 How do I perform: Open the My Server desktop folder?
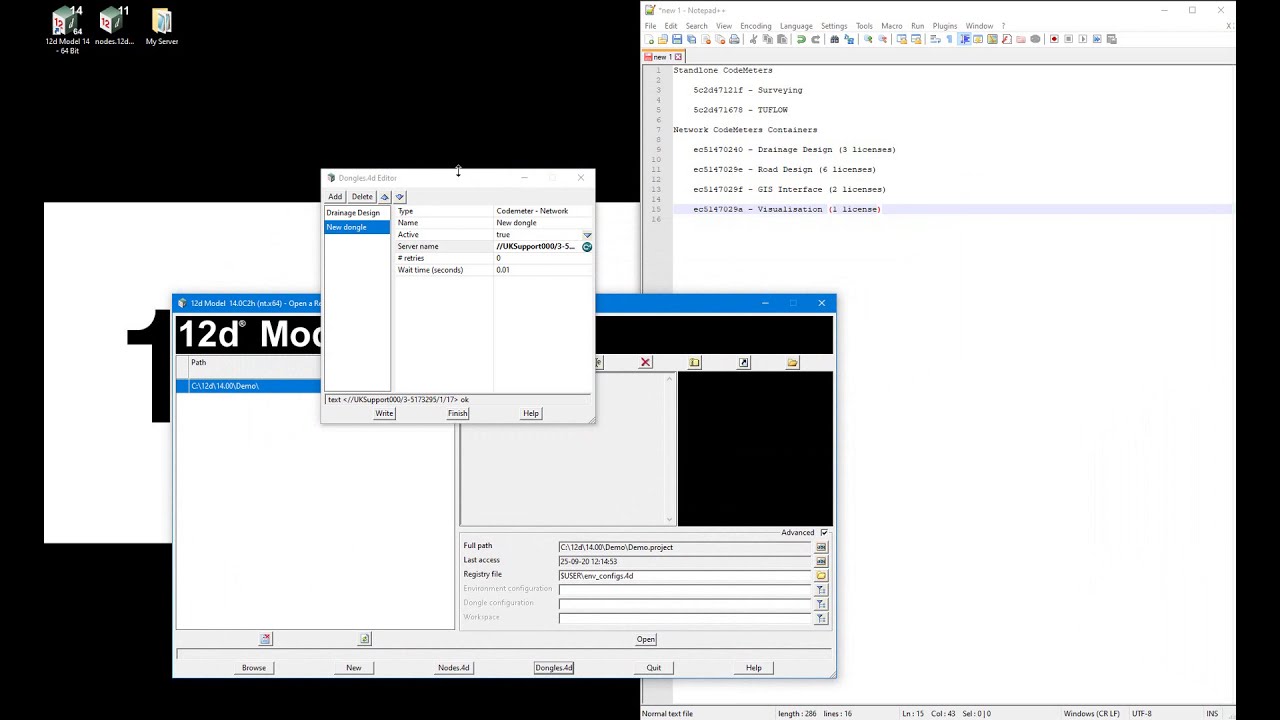(x=162, y=26)
